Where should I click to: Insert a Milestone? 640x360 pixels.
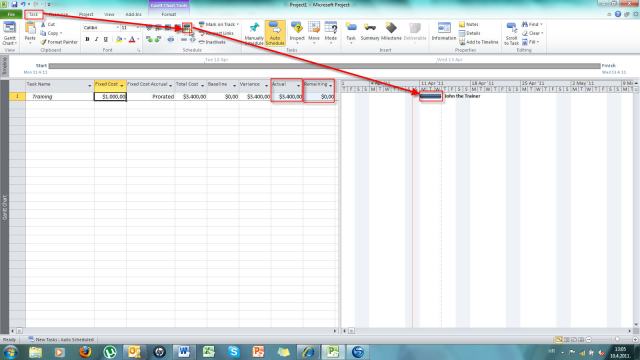click(x=391, y=32)
